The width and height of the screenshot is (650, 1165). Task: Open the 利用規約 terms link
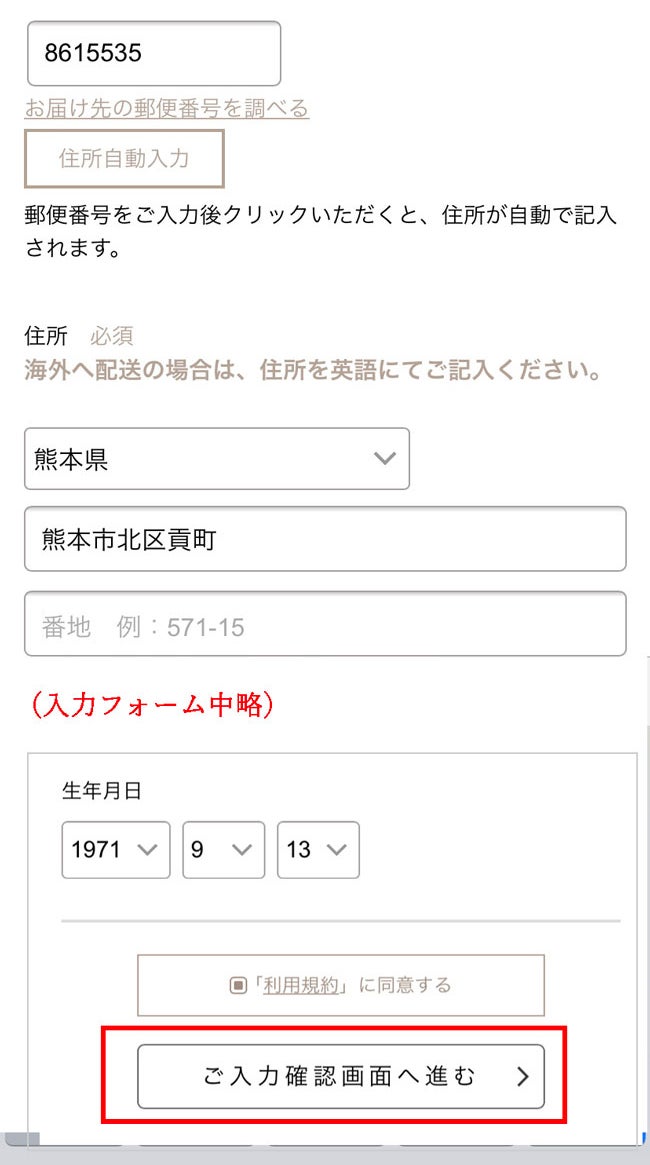pyautogui.click(x=303, y=986)
